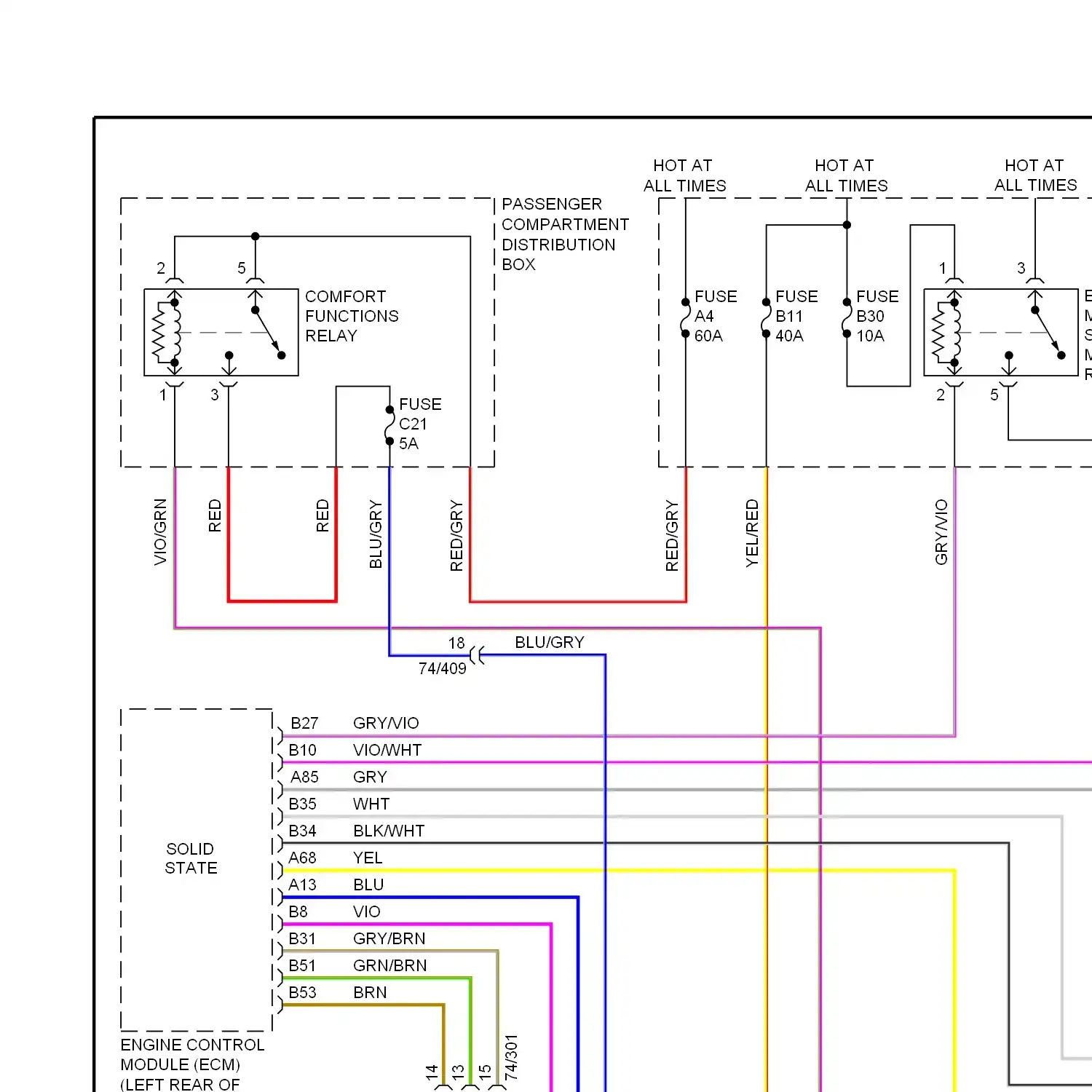Click the GRY label next to A85

[370, 777]
